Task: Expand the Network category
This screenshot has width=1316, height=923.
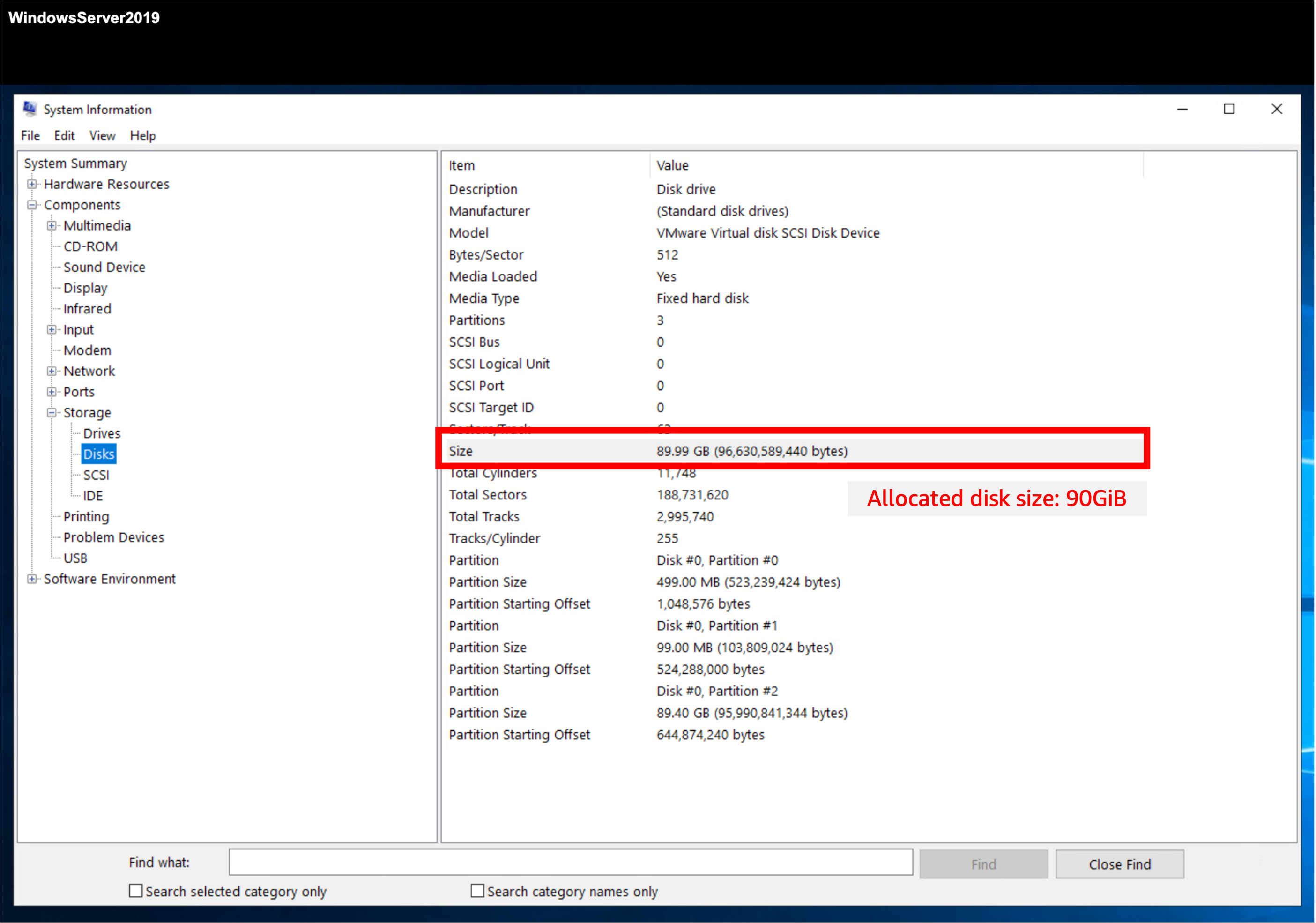Action: [52, 371]
